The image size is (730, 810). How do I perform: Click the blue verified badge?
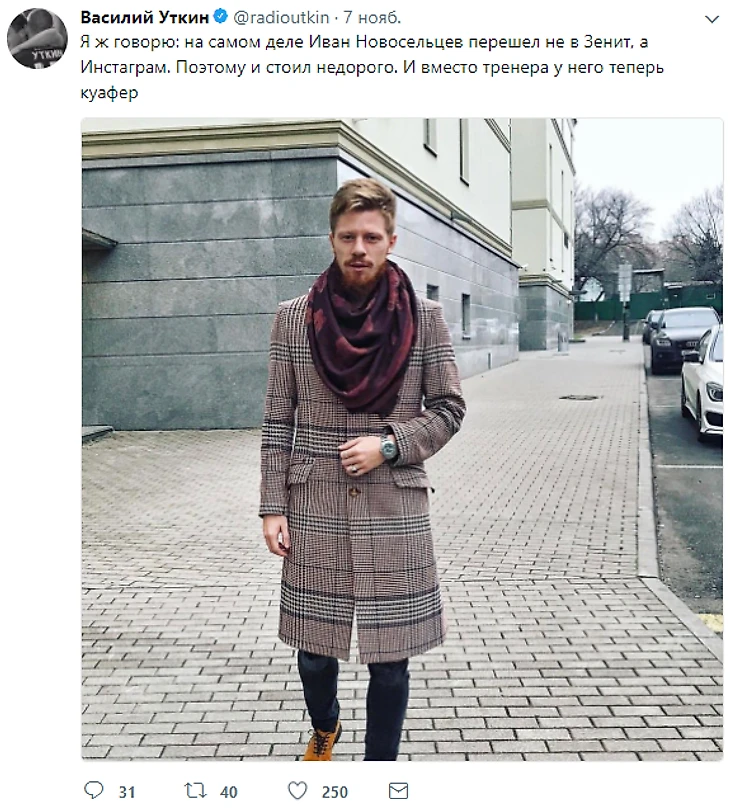pyautogui.click(x=221, y=17)
